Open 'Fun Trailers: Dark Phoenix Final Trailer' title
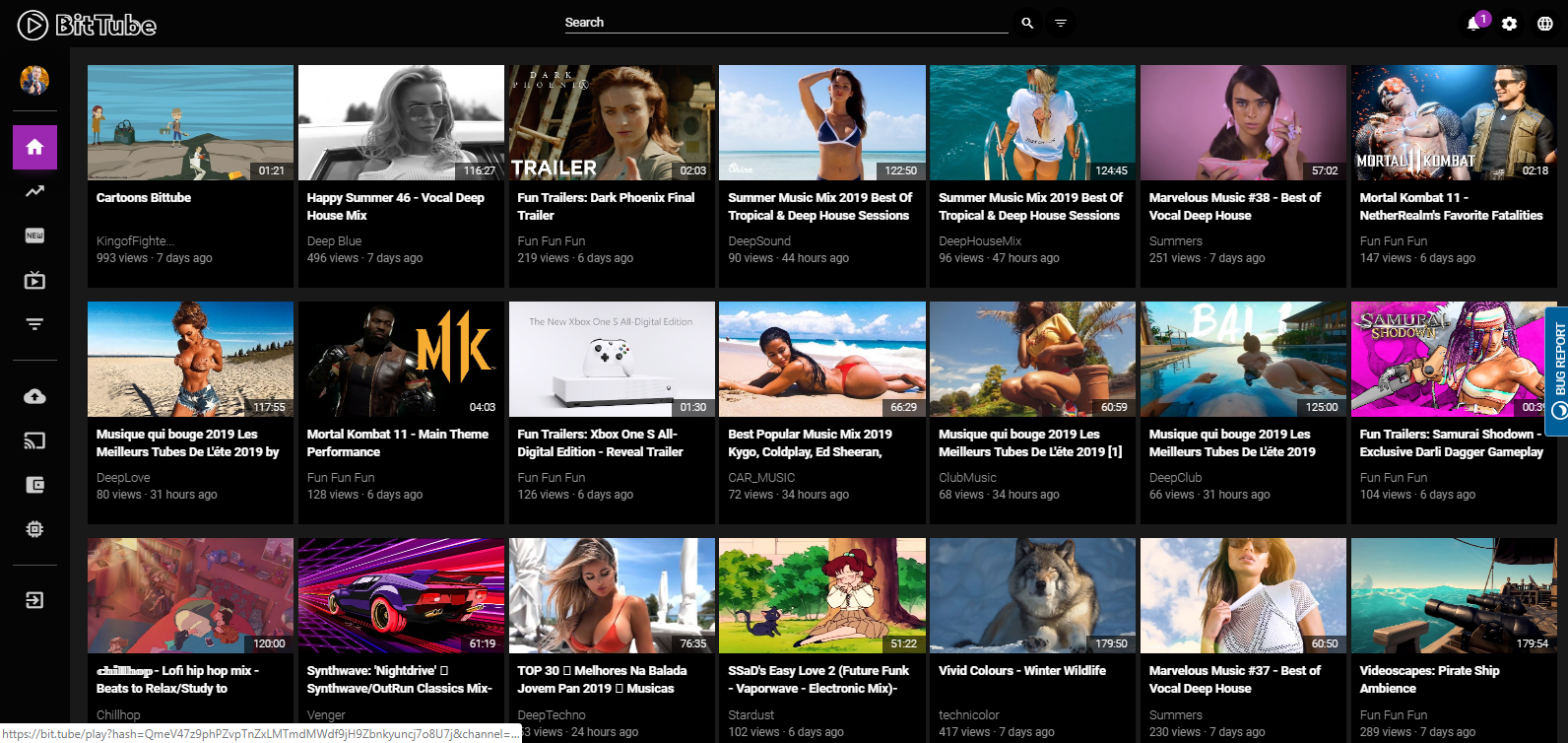This screenshot has width=1568, height=743. pyautogui.click(x=606, y=206)
